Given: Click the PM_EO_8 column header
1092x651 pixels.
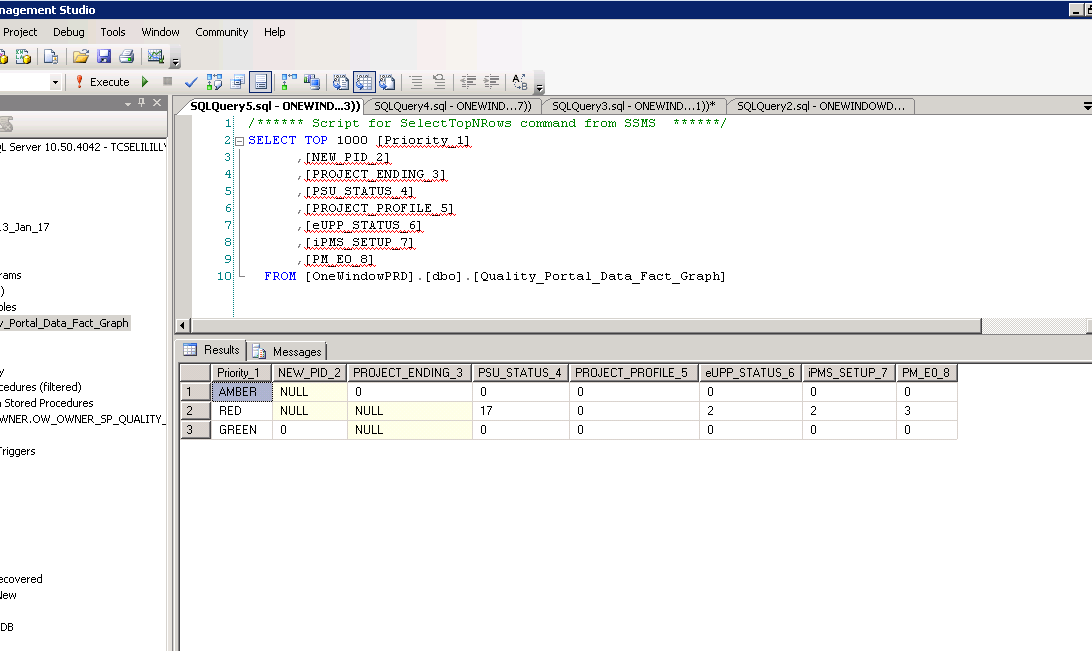Looking at the screenshot, I should pos(926,373).
